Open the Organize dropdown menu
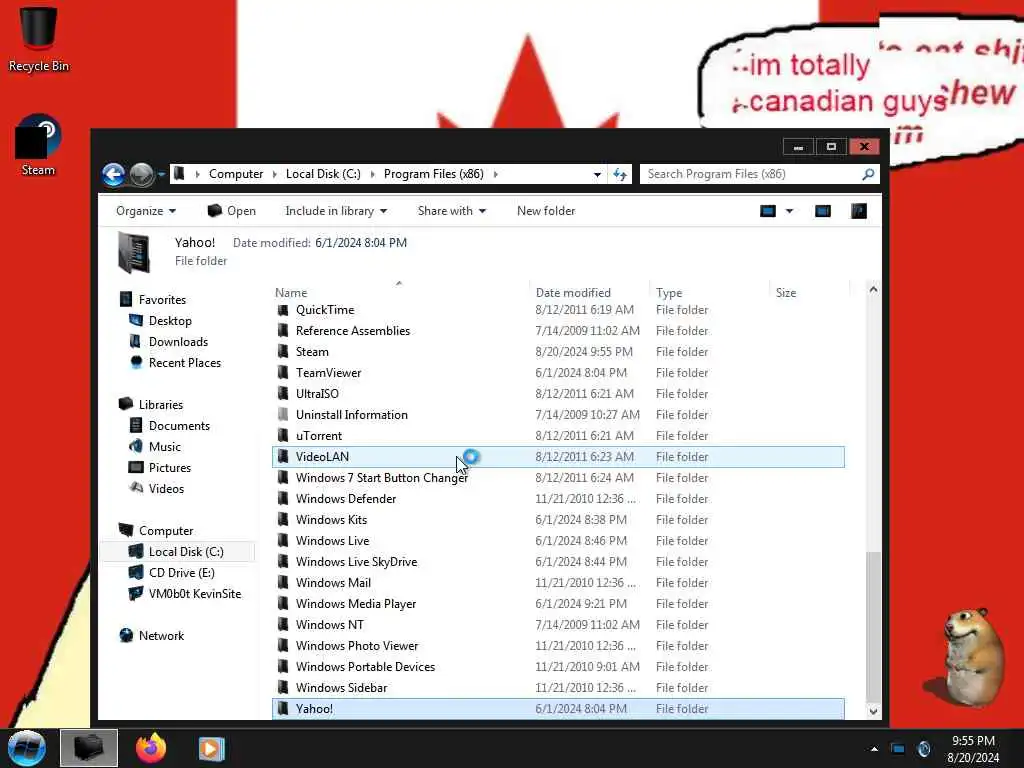The image size is (1024, 768). [x=146, y=211]
